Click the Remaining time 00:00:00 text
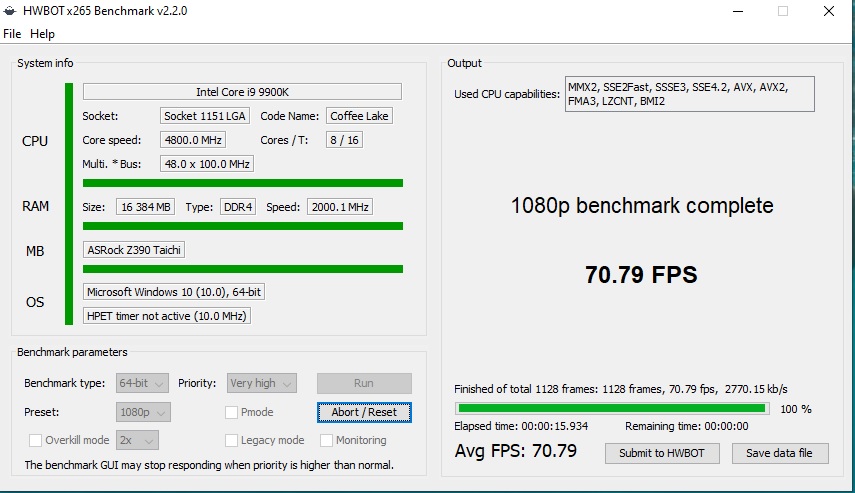Image resolution: width=855 pixels, height=493 pixels. tap(687, 426)
